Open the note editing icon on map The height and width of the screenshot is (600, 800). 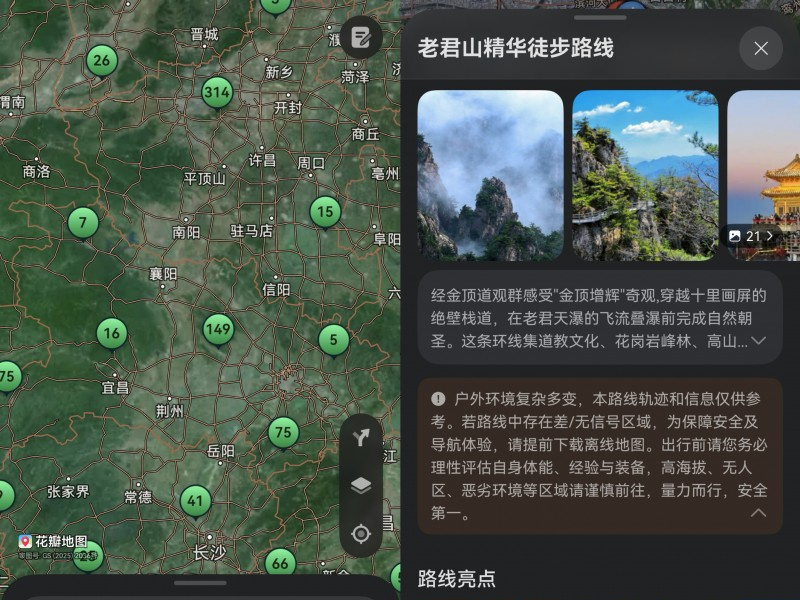[361, 37]
